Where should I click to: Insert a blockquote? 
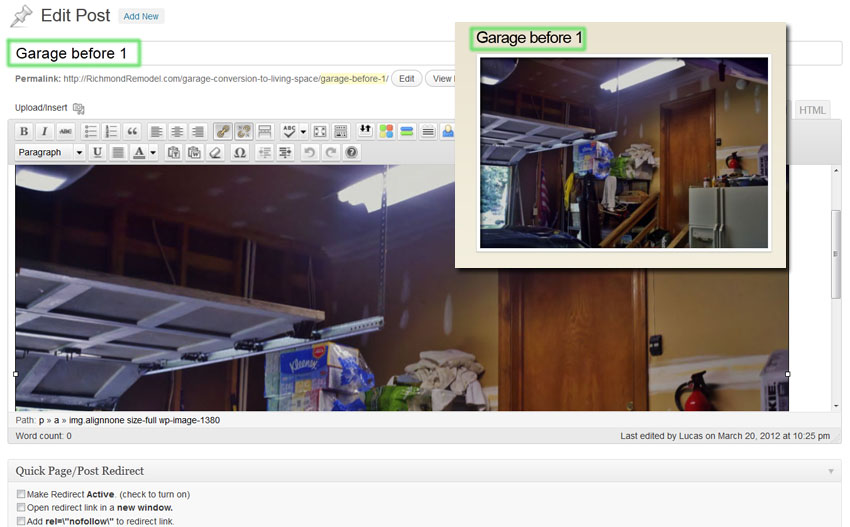(132, 131)
